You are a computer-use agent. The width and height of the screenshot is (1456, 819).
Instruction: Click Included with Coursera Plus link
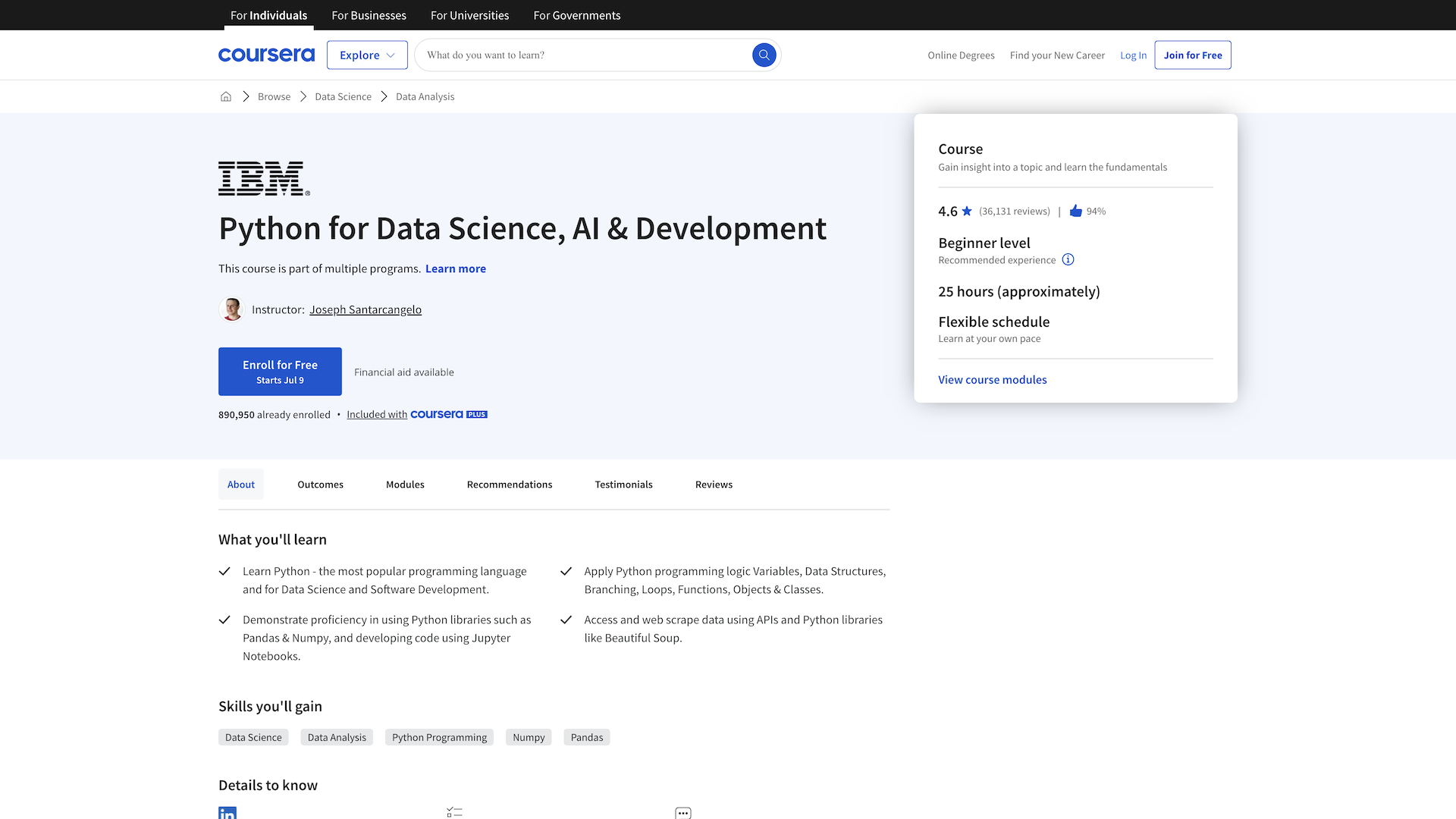[417, 414]
